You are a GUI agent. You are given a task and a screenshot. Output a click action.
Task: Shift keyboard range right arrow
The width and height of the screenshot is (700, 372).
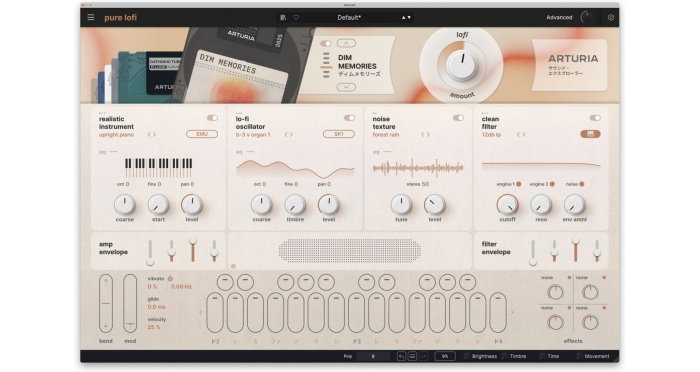(x=512, y=313)
